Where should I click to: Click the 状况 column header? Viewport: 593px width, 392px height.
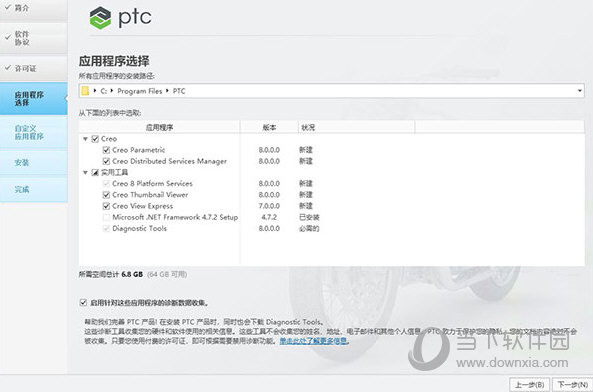point(357,127)
